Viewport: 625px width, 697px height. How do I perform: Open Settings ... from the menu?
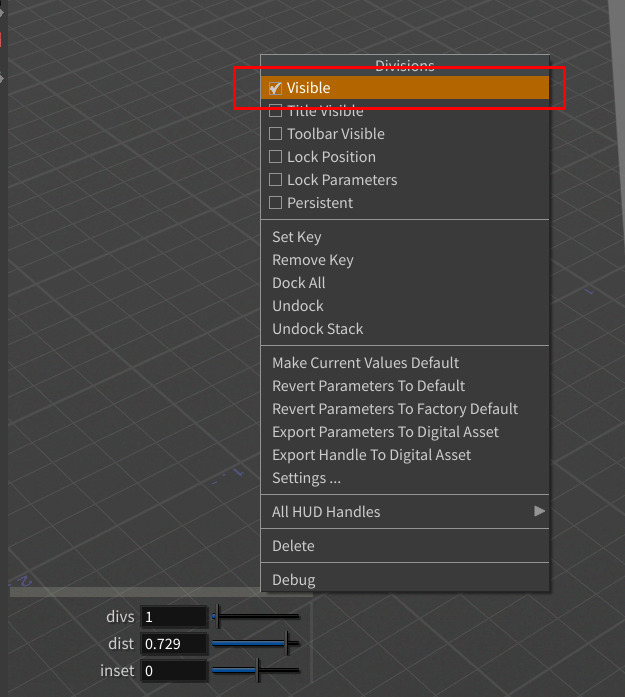(x=405, y=479)
